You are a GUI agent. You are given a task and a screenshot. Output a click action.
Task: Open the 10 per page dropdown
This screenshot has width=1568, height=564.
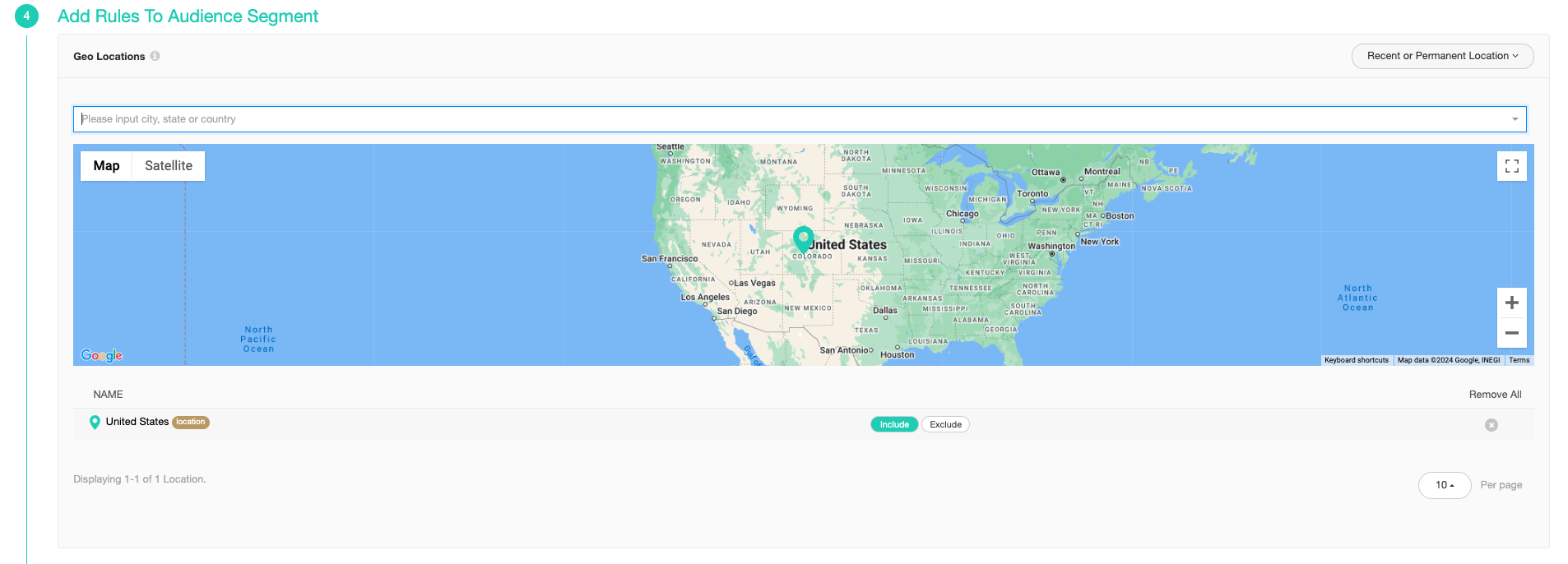click(1444, 485)
